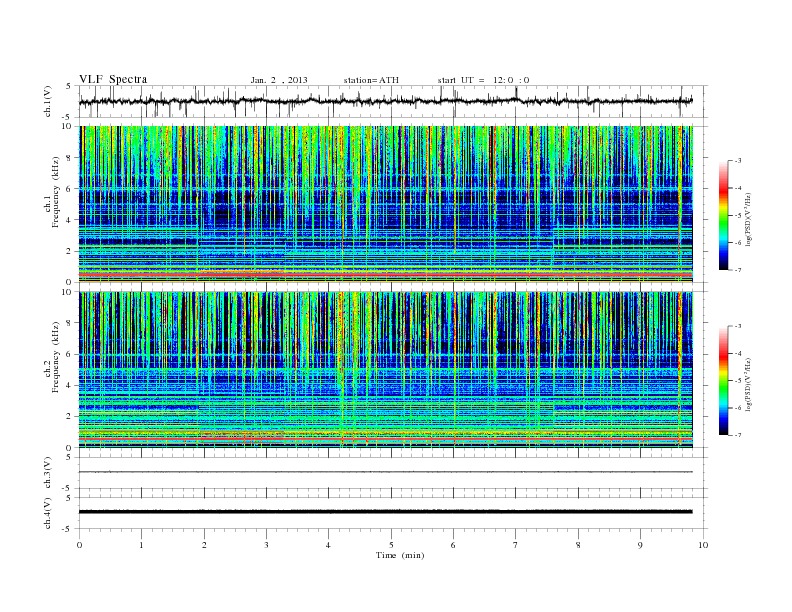
Task: Click inside the ch.1 spectrogram plot
Action: pyautogui.click(x=386, y=204)
